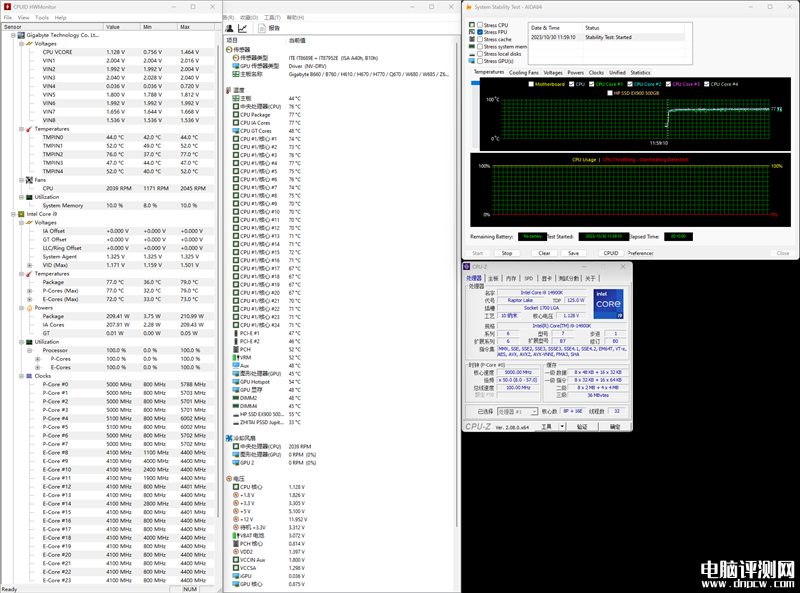Click the Voltages lightning icon under Gigabyte
Image resolution: width=800 pixels, height=593 pixels.
tap(30, 44)
